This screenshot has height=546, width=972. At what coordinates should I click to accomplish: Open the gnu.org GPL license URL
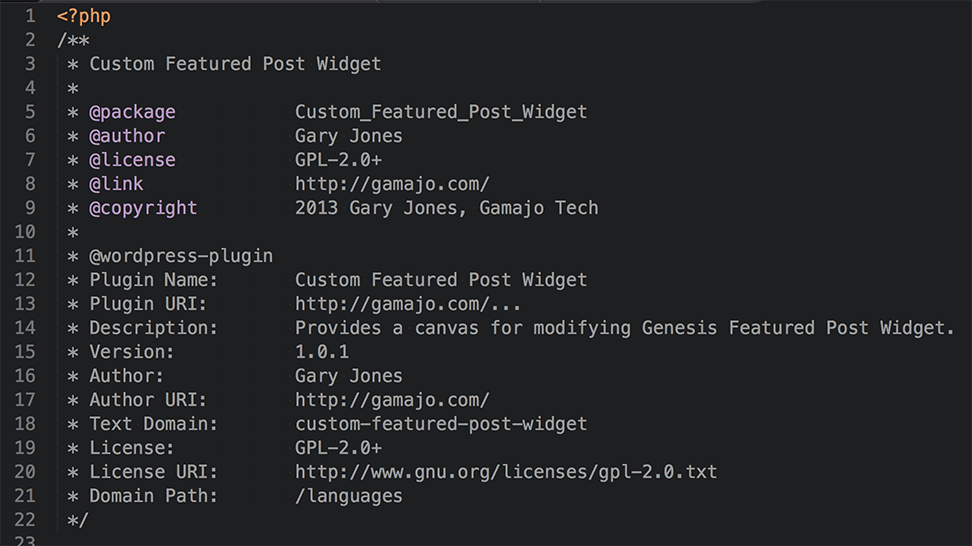pyautogui.click(x=505, y=472)
